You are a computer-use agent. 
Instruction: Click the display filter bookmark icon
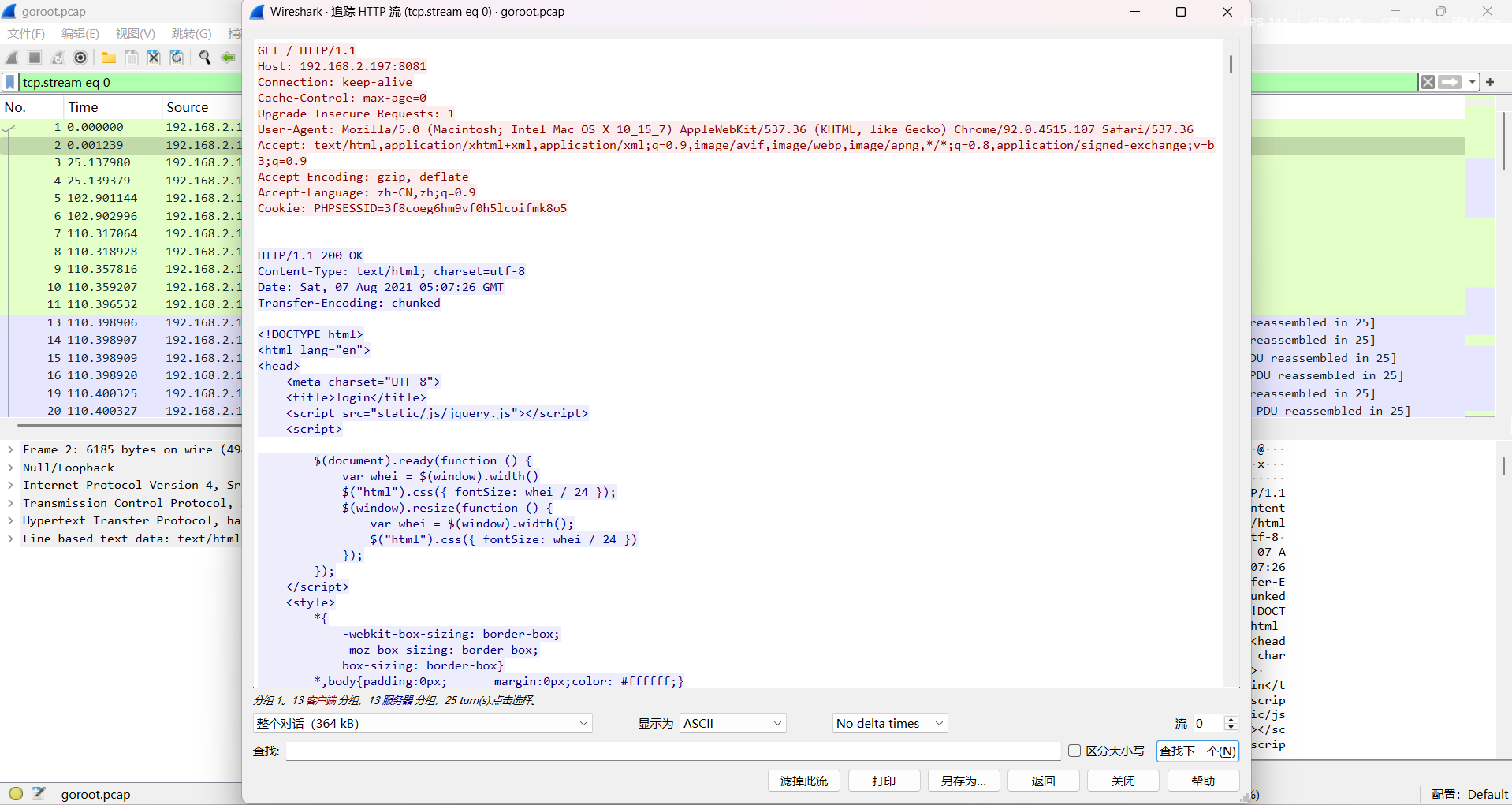pos(10,82)
